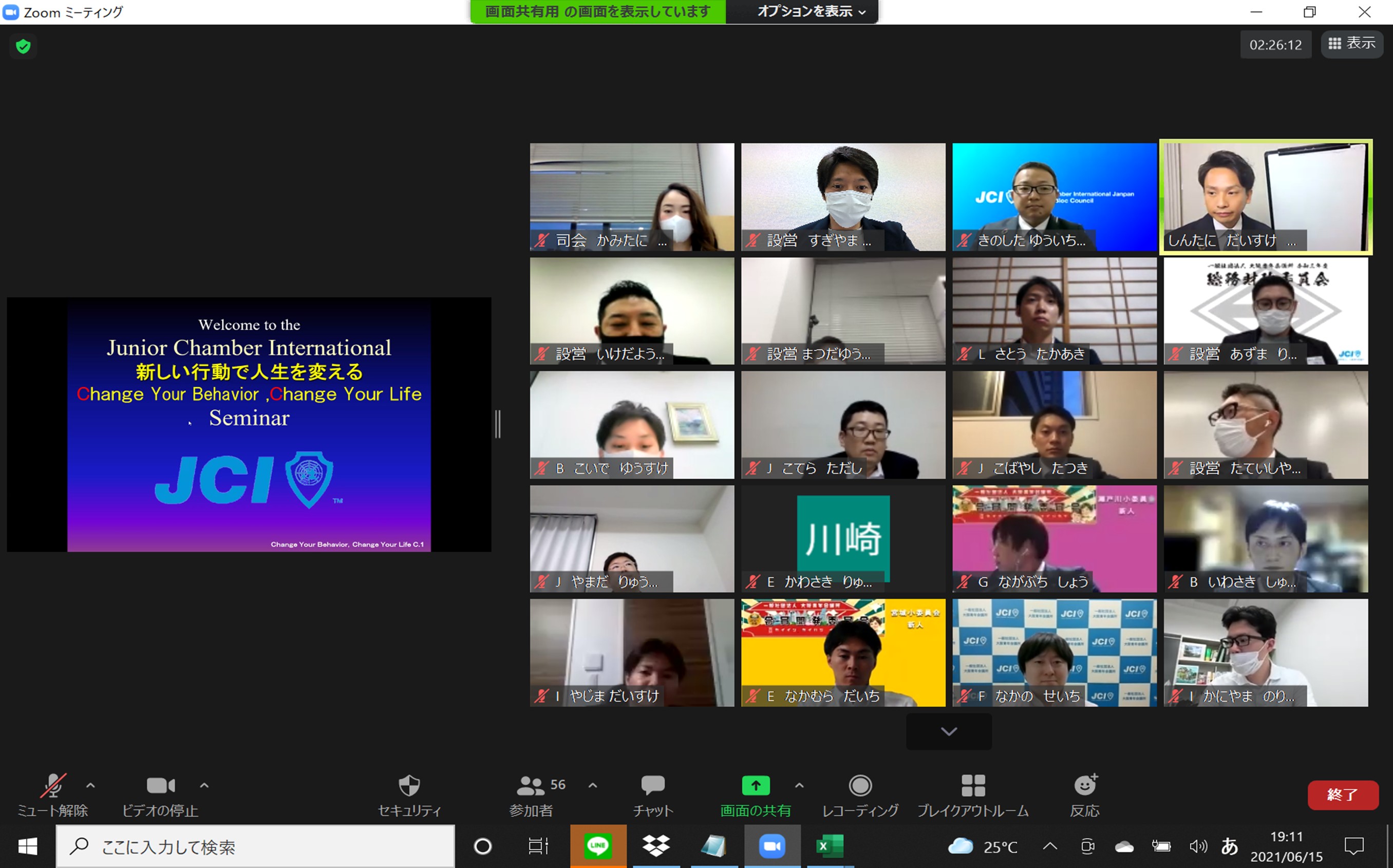Click the green Share Screen (画面の共有) icon
Screen dimensions: 1393x868
tap(756, 785)
